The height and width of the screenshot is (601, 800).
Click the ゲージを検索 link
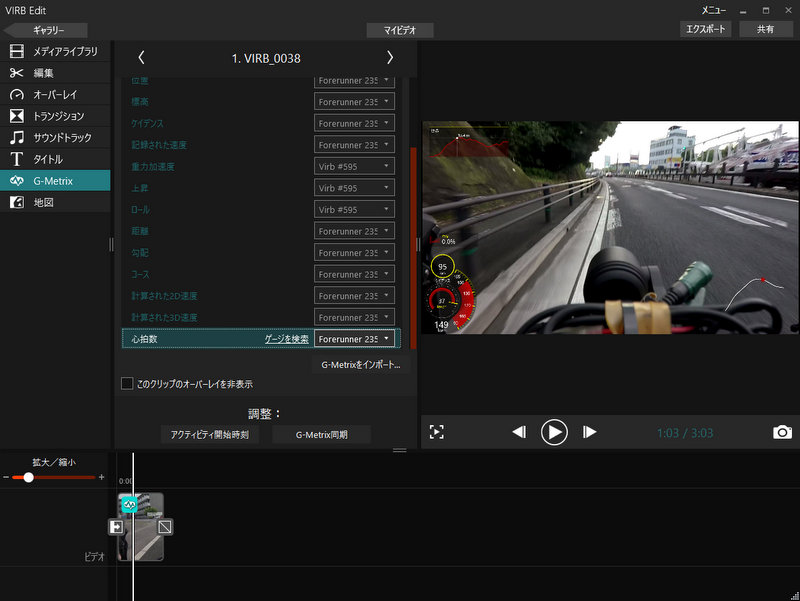[x=286, y=339]
